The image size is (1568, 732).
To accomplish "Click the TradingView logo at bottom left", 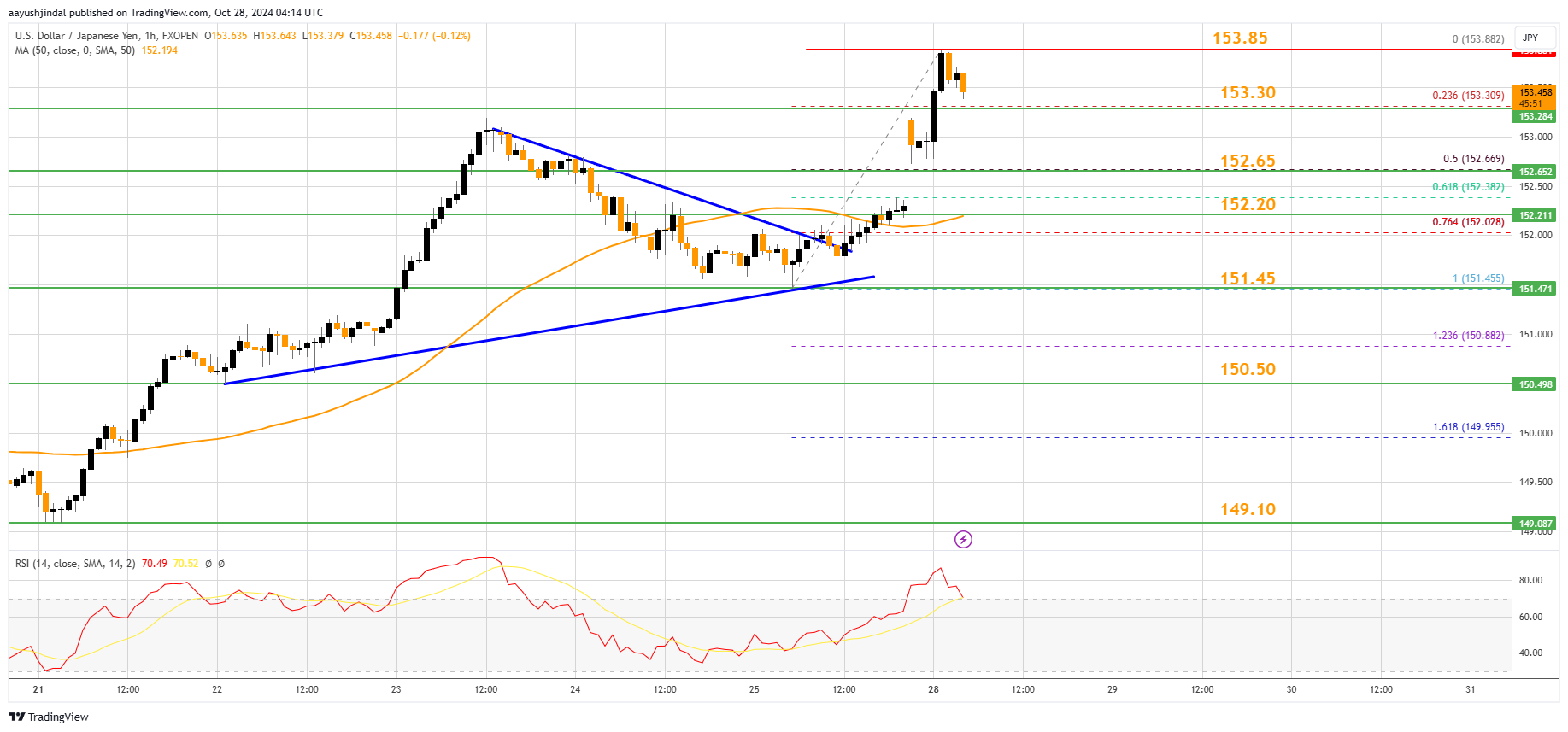I will click(49, 717).
